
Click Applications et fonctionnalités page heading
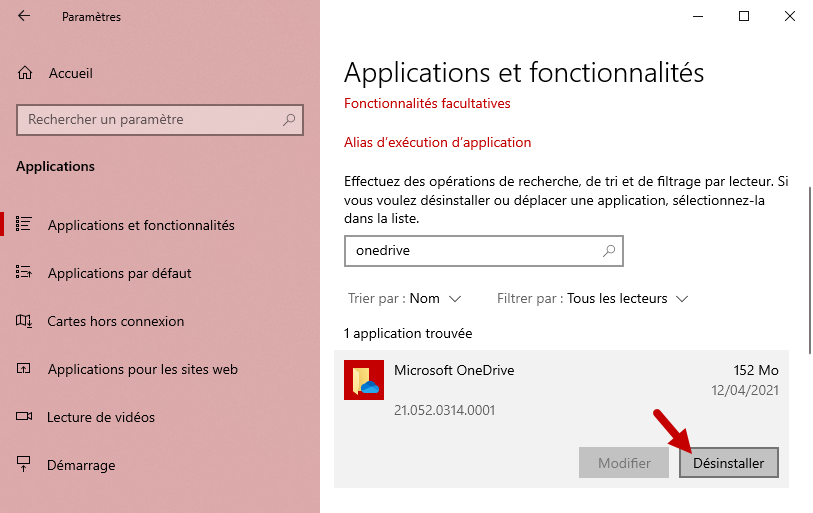click(524, 72)
